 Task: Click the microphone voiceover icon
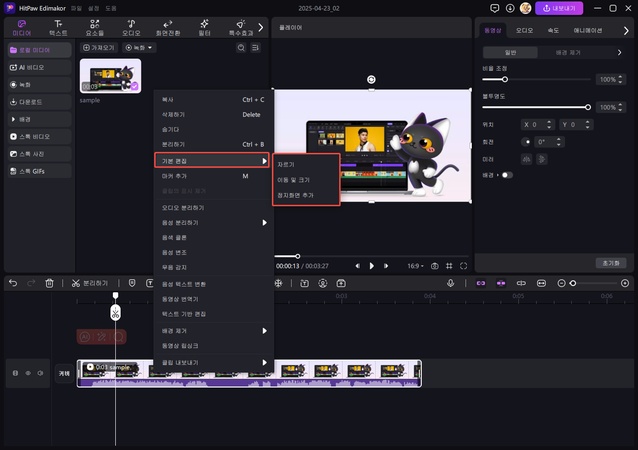pyautogui.click(x=450, y=283)
